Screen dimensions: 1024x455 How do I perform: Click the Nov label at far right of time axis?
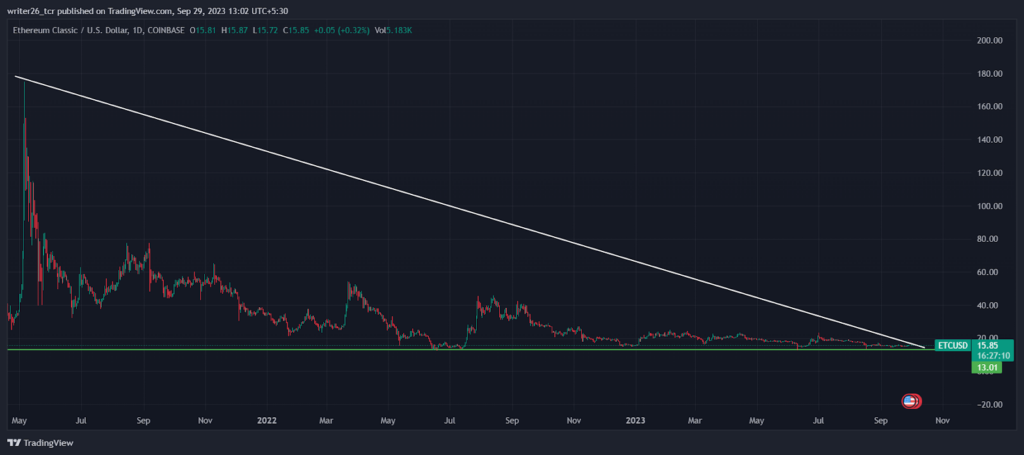(x=942, y=421)
